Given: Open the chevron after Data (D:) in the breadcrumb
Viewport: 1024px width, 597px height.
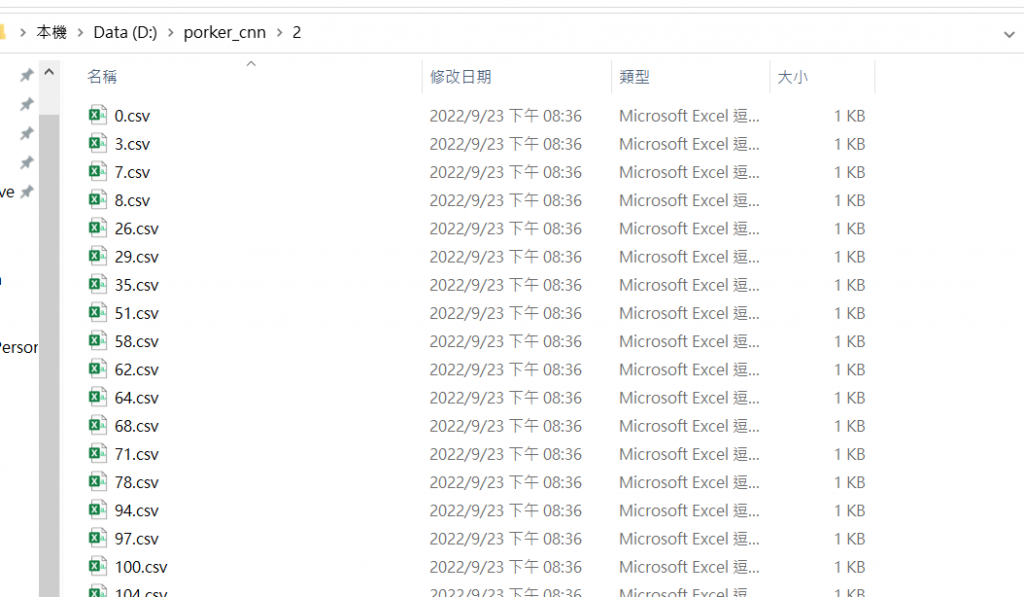Looking at the screenshot, I should 170,33.
